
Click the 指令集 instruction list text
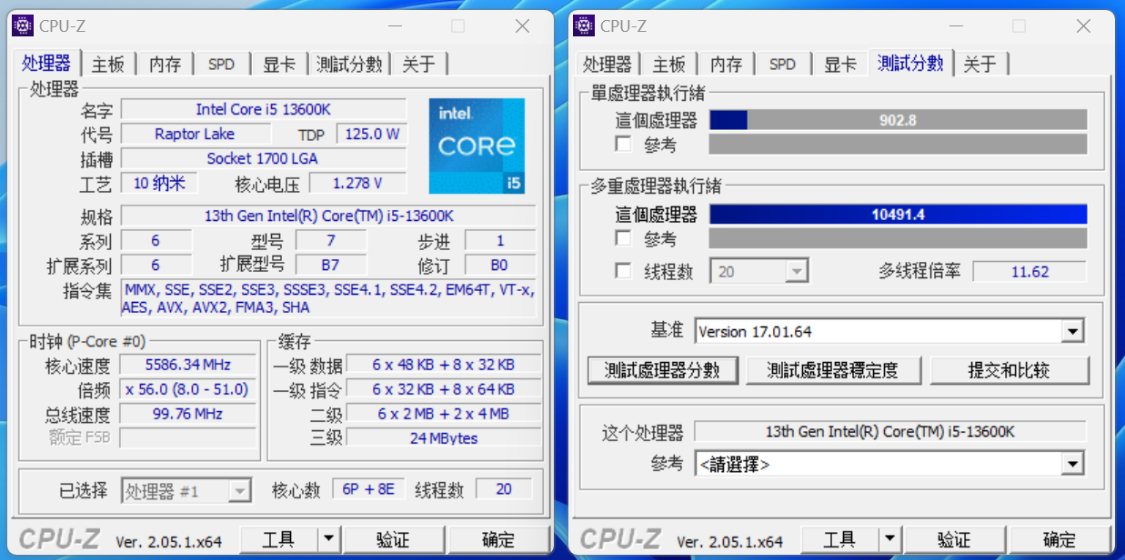point(328,298)
